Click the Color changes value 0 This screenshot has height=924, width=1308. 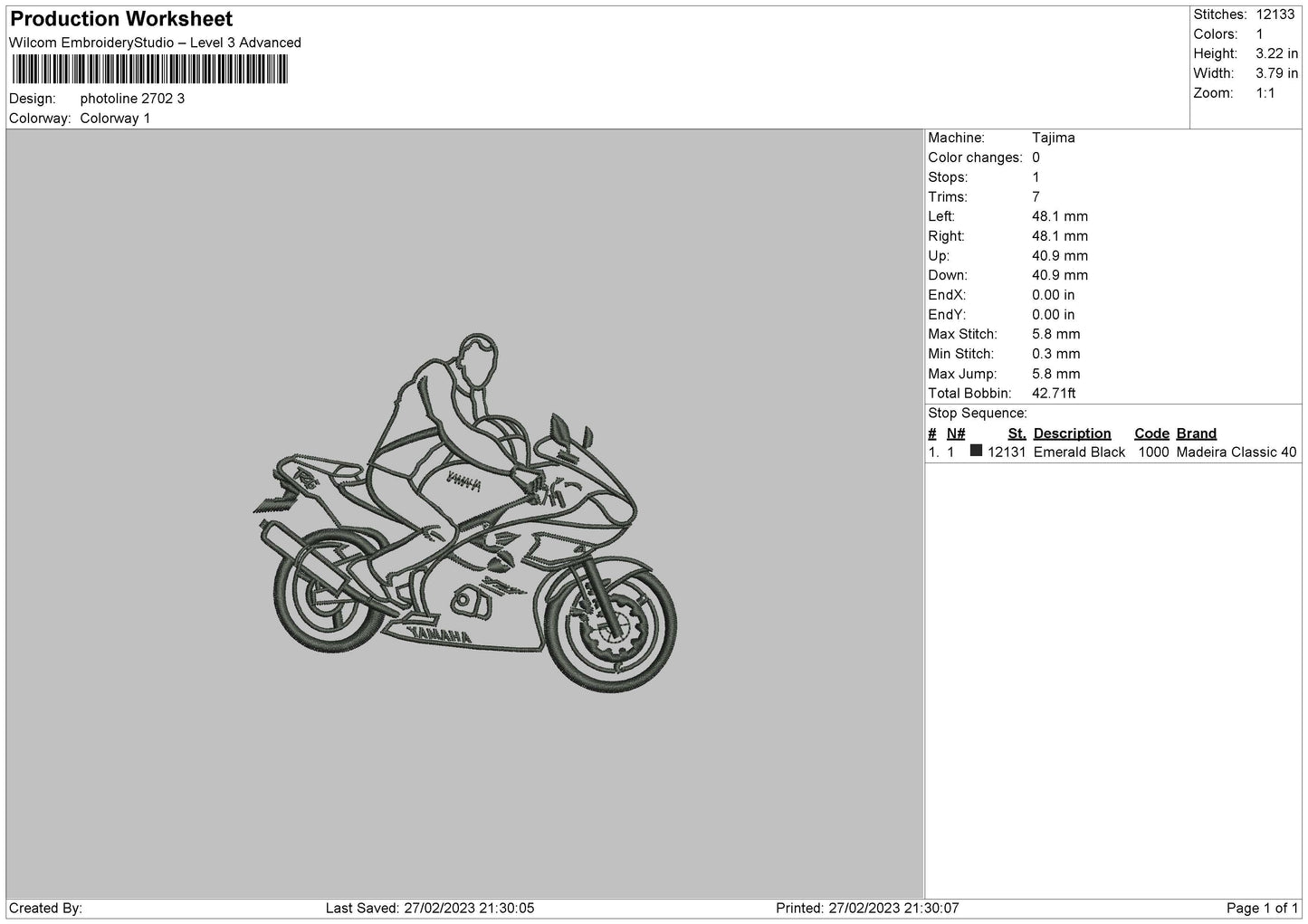pyautogui.click(x=1036, y=157)
